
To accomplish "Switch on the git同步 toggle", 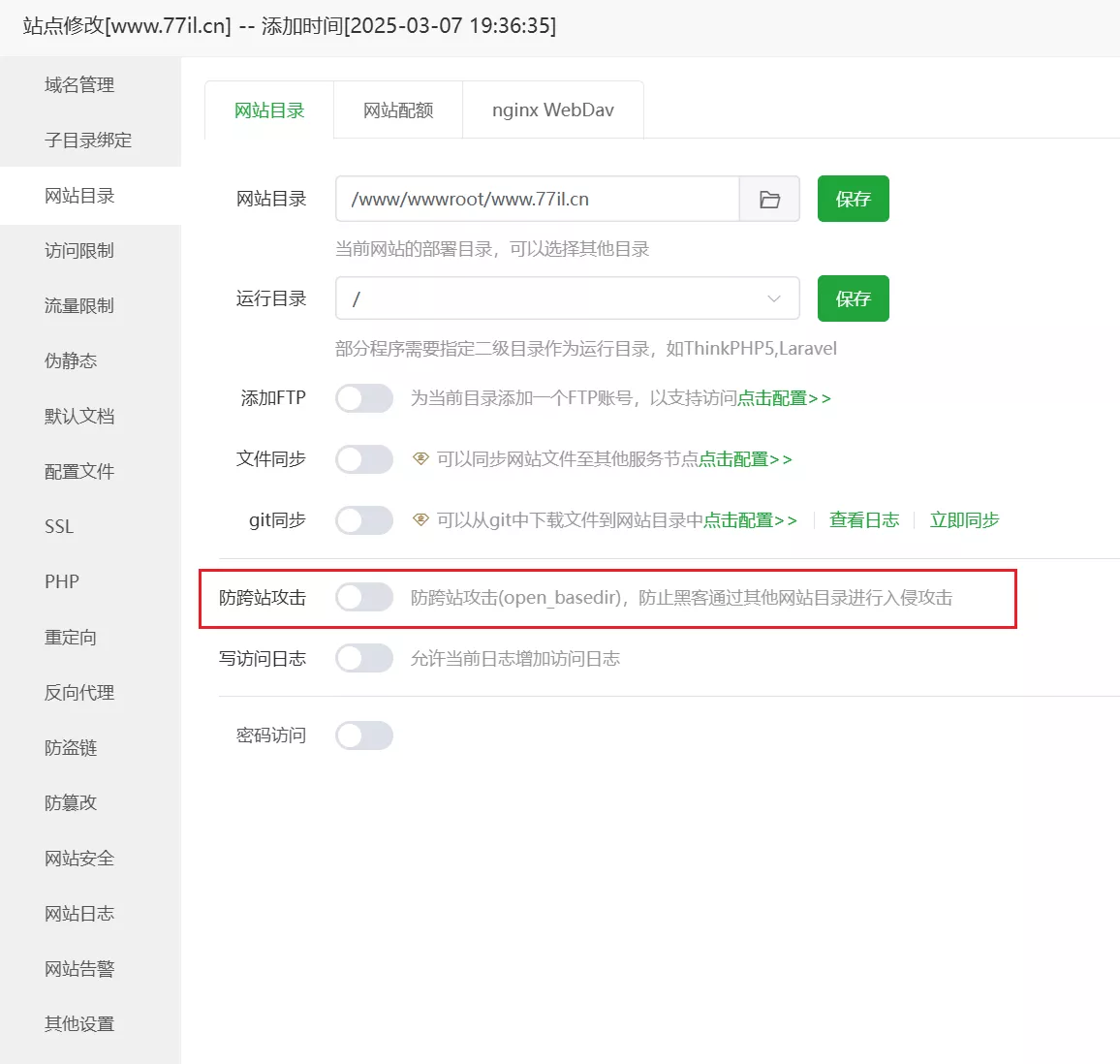I will 364,520.
